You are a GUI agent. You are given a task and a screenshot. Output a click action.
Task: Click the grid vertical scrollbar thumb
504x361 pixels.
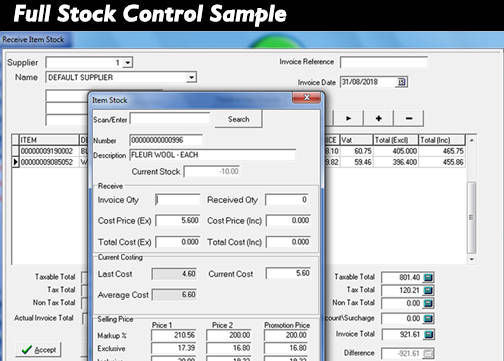[x=471, y=218]
